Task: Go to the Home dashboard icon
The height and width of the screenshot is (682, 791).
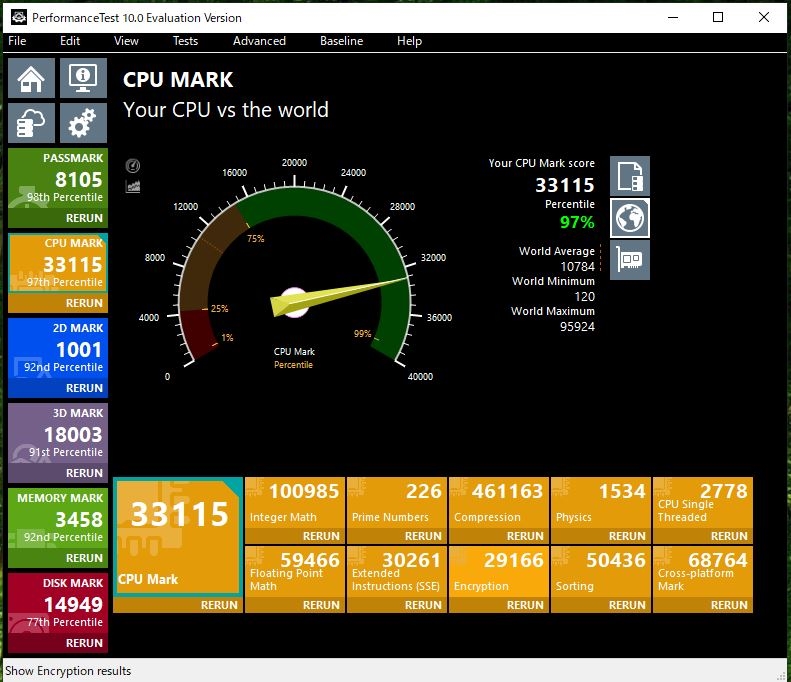Action: coord(31,78)
